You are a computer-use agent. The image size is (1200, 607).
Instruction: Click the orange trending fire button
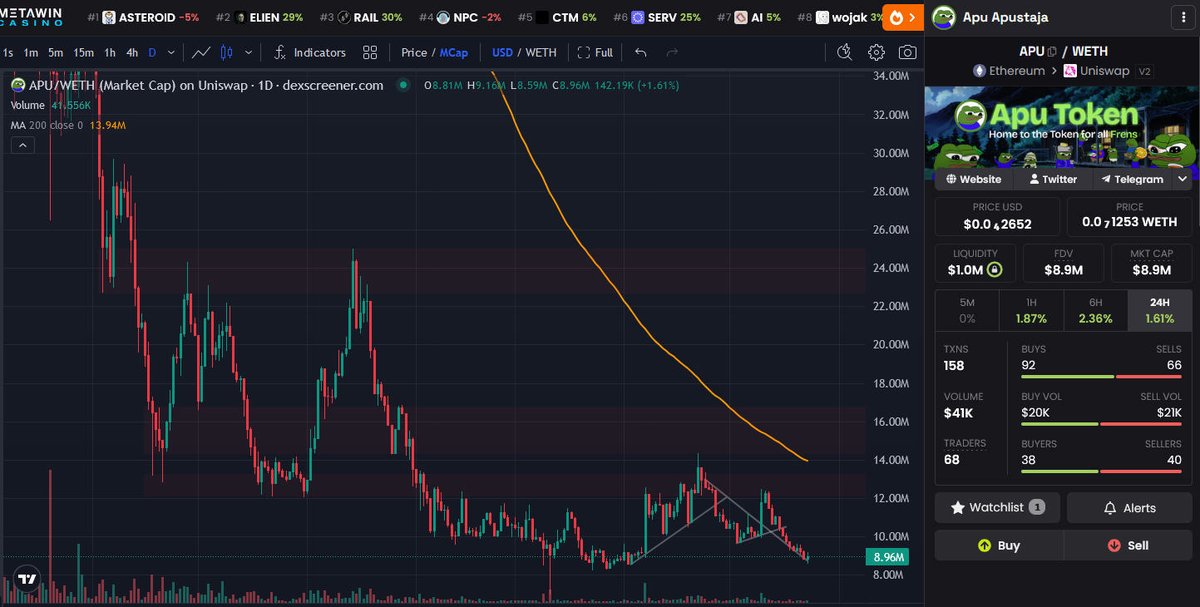coord(903,17)
